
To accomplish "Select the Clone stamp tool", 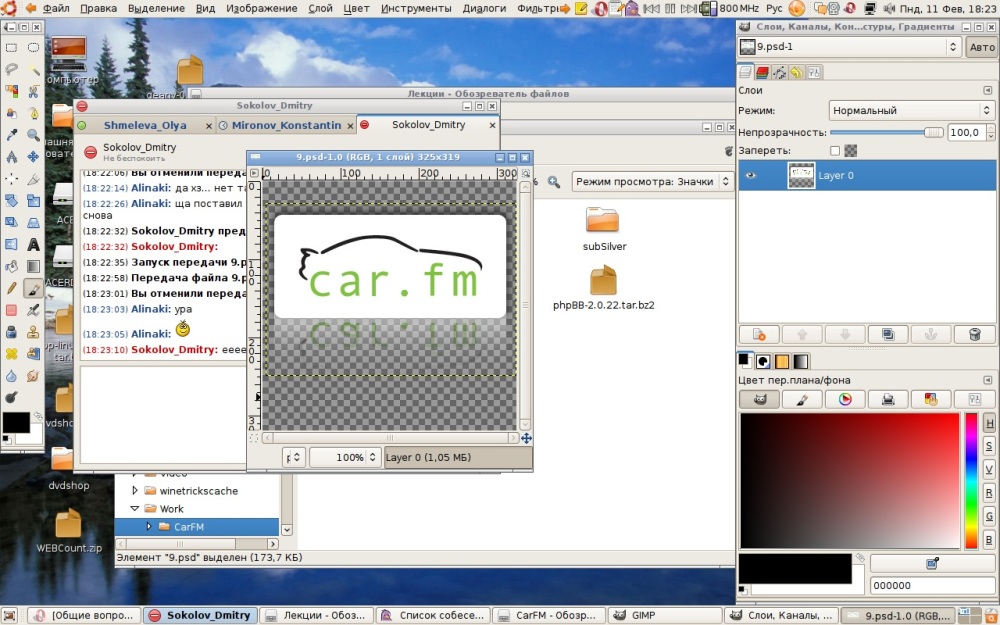I will [x=33, y=332].
